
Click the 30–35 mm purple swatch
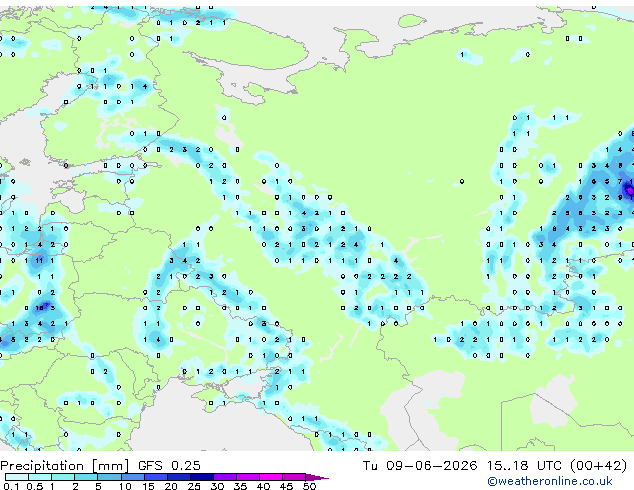[225, 477]
